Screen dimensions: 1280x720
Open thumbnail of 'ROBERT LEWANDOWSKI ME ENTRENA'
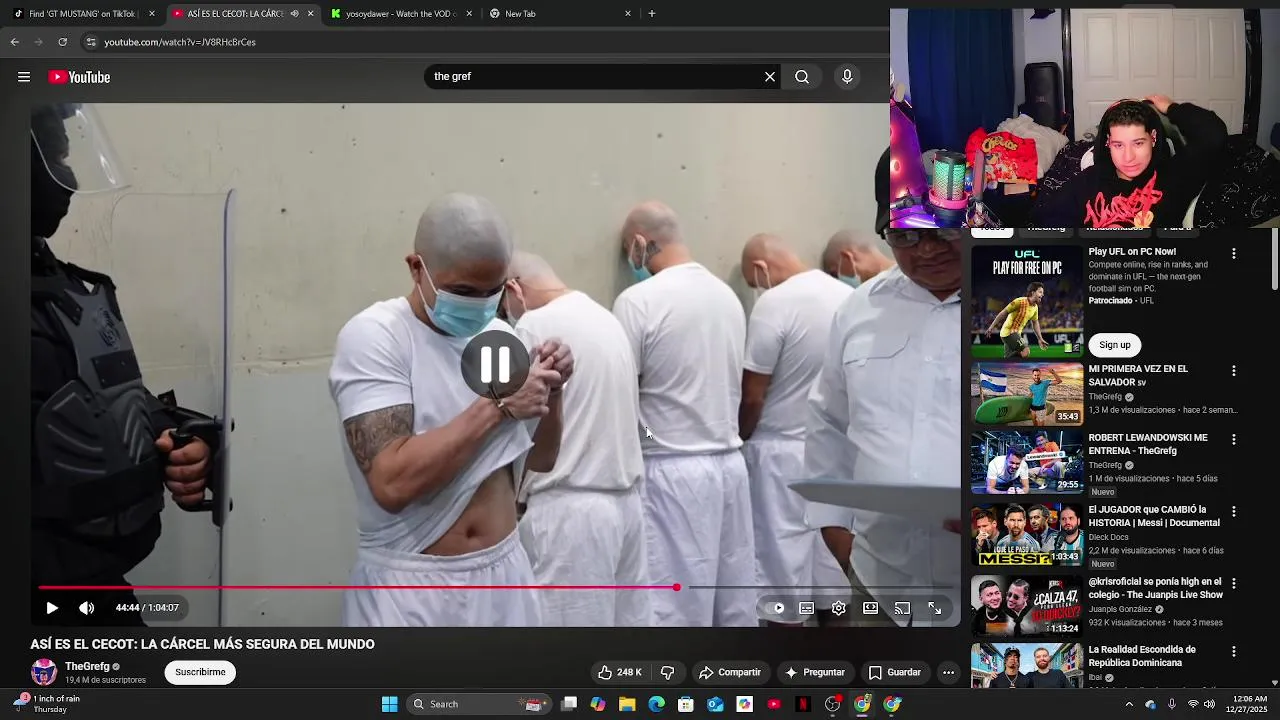pyautogui.click(x=1027, y=462)
